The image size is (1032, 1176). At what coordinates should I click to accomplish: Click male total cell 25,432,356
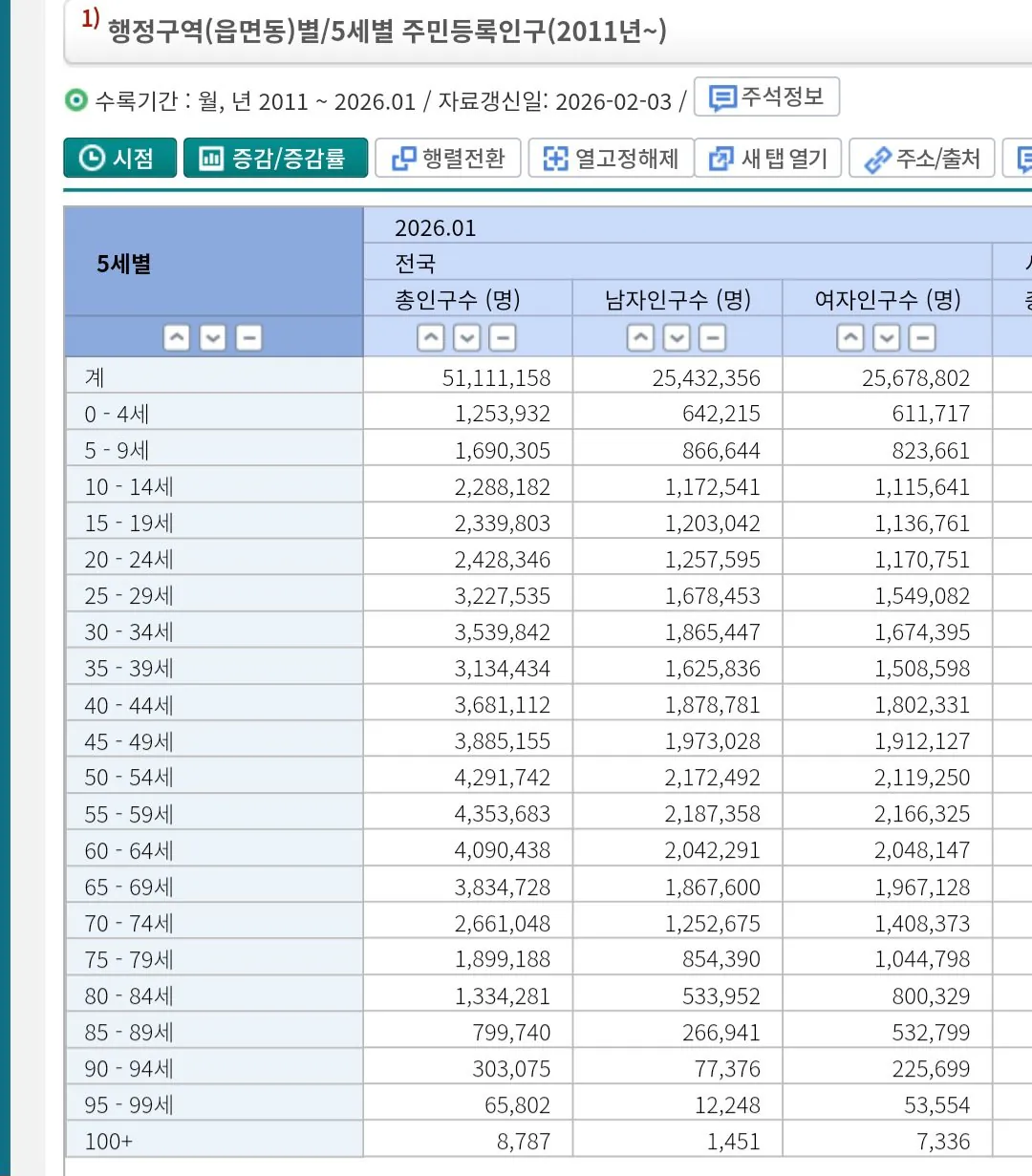(x=677, y=376)
